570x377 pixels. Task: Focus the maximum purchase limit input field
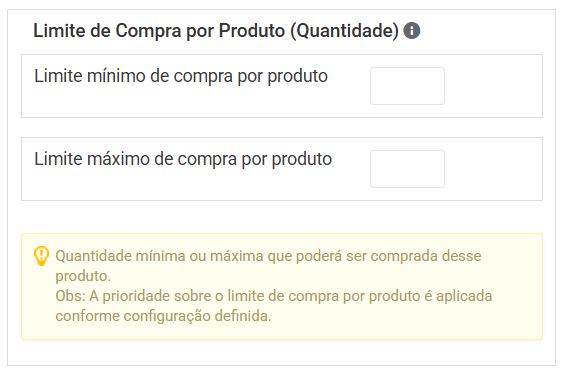click(407, 169)
